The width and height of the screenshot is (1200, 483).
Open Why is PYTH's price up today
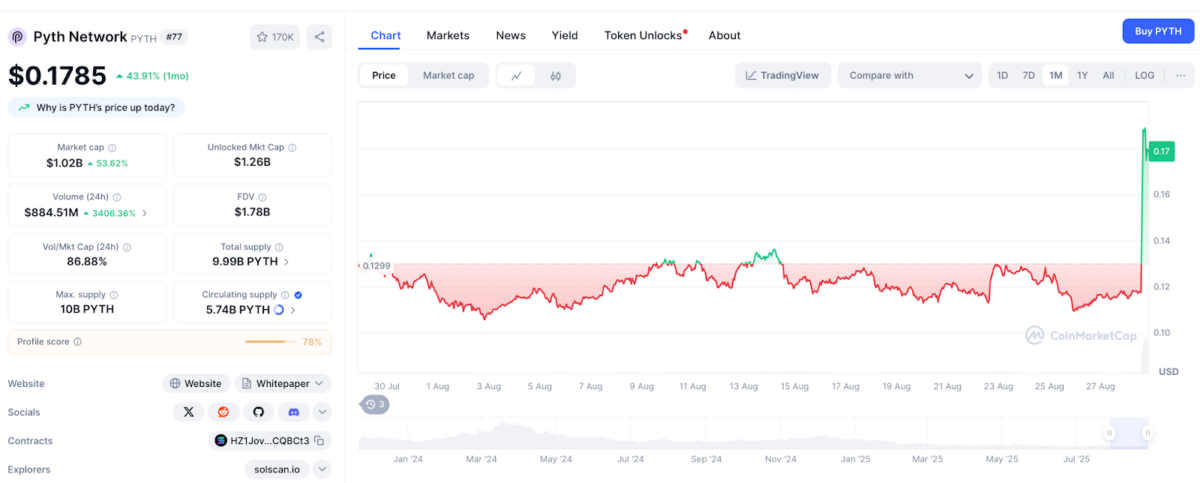click(97, 107)
